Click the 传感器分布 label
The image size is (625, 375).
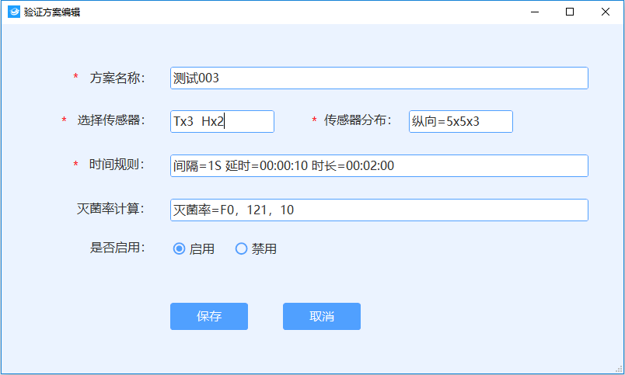click(358, 120)
